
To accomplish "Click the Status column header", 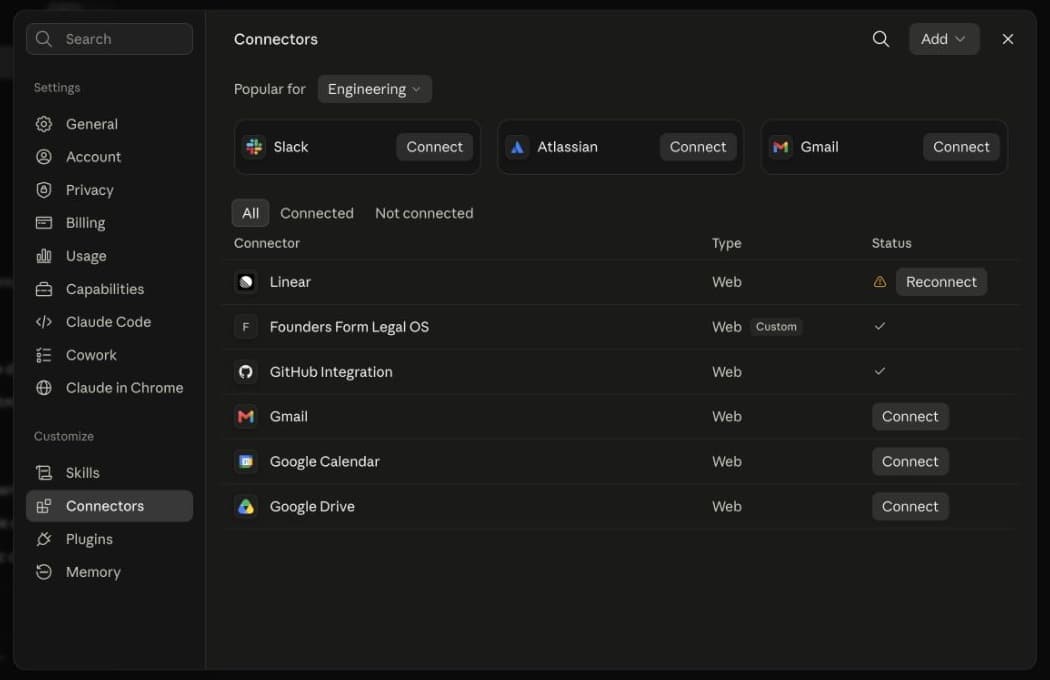I will tap(891, 243).
